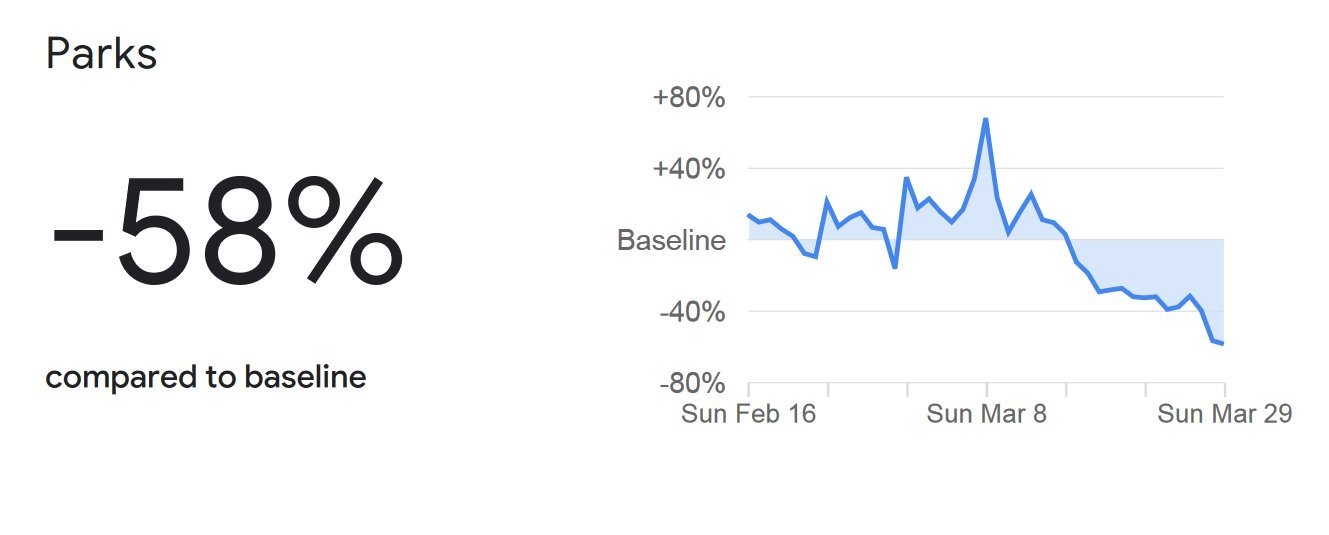Image resolution: width=1329 pixels, height=535 pixels.
Task: Click the line's starting point at Feb 16
Action: pyautogui.click(x=749, y=214)
